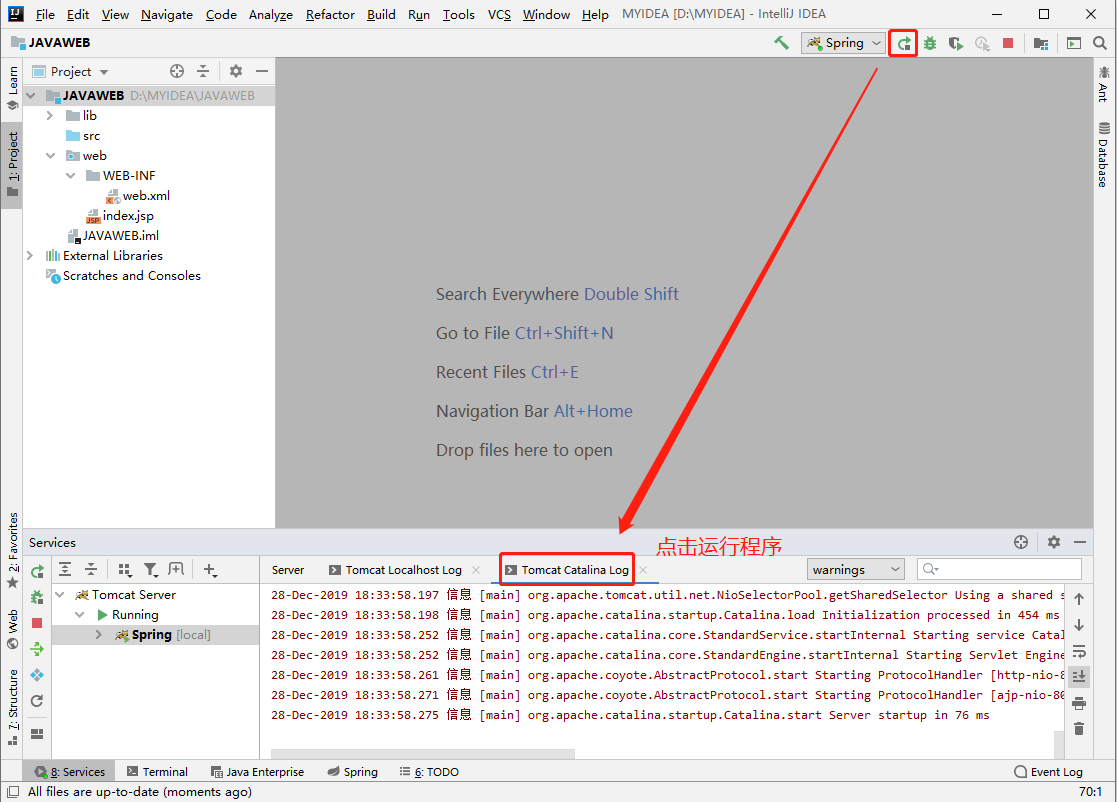Click the log scroll-down arrow icon
This screenshot has width=1117, height=802.
pos(1079,625)
